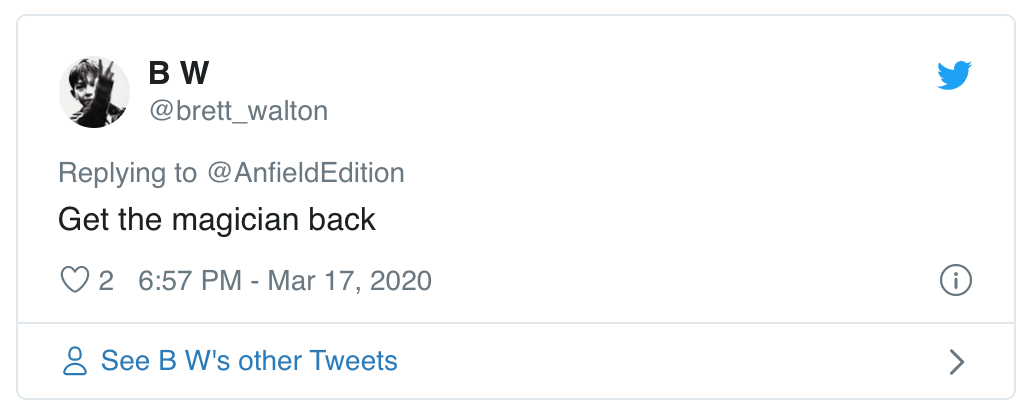Open B W's profile picture
This screenshot has height=412, width=1034.
tap(96, 92)
